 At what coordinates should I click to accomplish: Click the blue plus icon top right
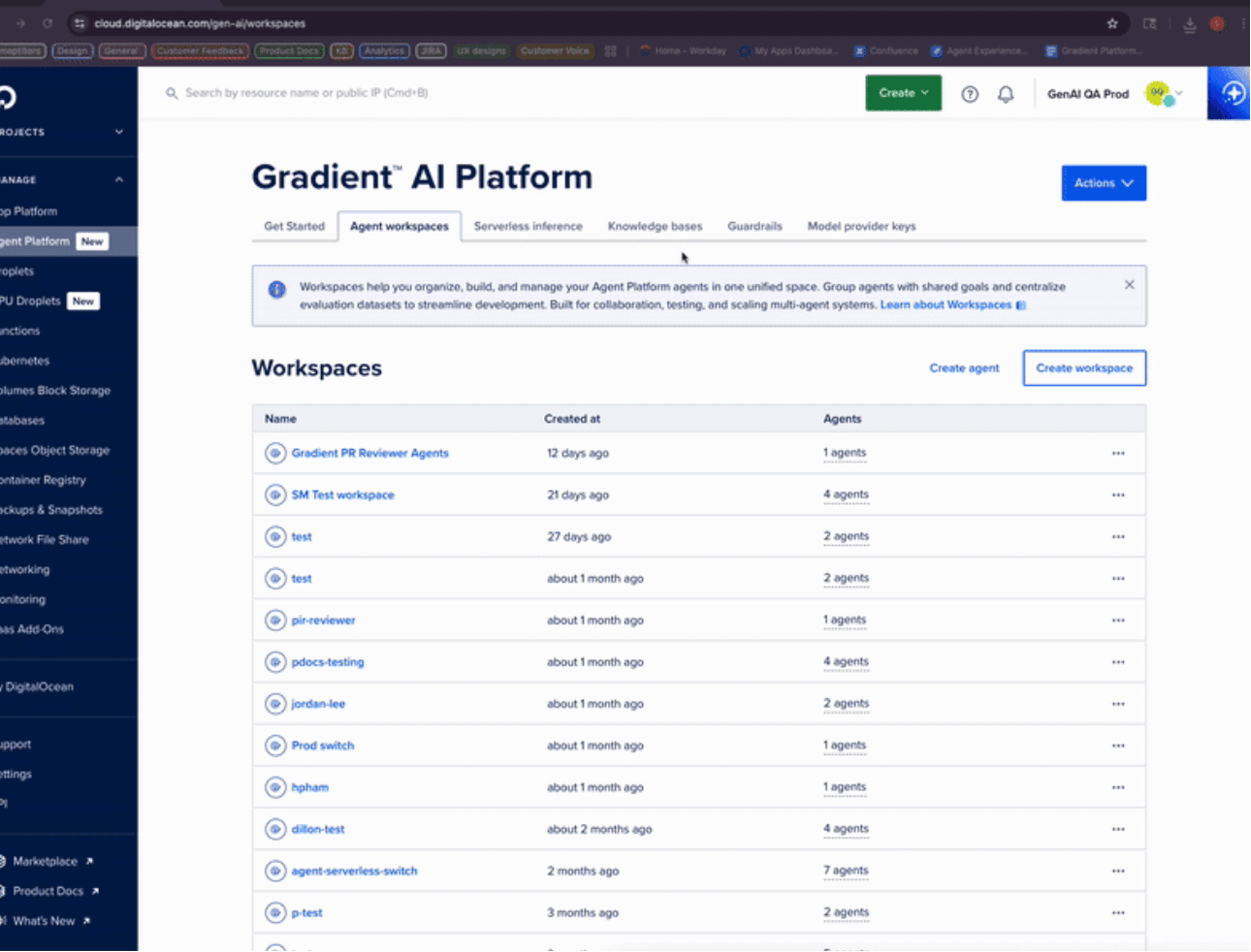coord(1233,94)
